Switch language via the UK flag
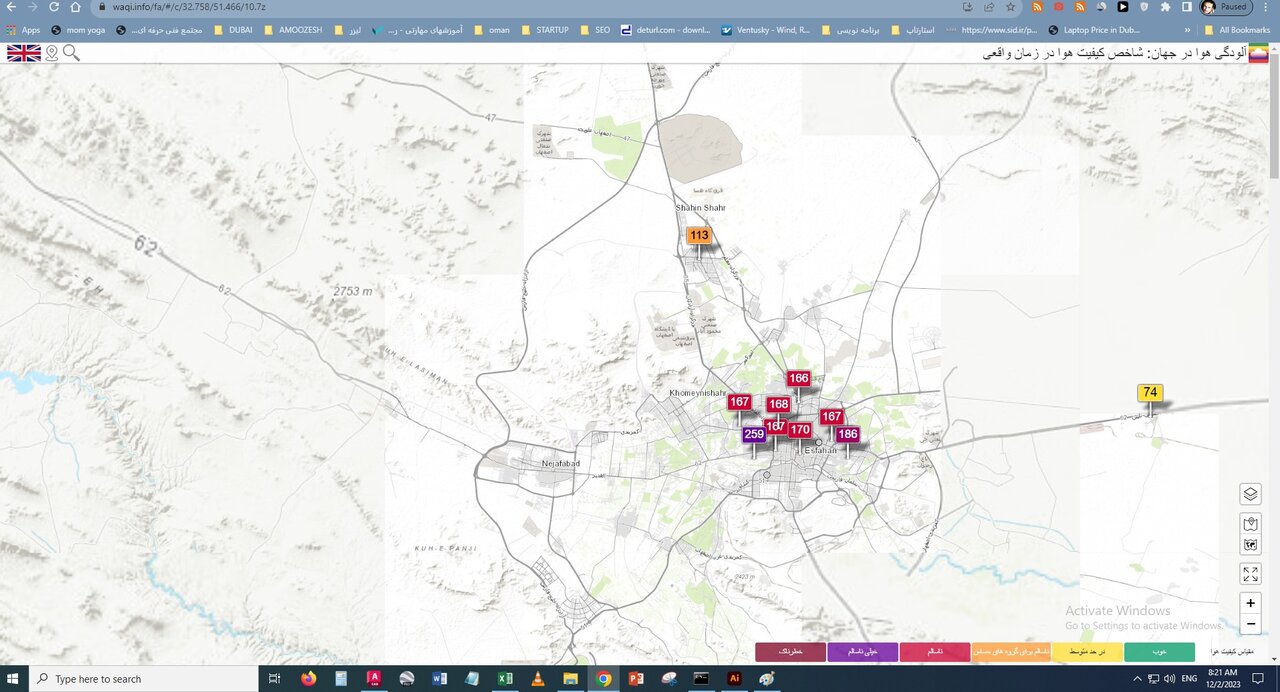This screenshot has height=692, width=1280. (24, 53)
